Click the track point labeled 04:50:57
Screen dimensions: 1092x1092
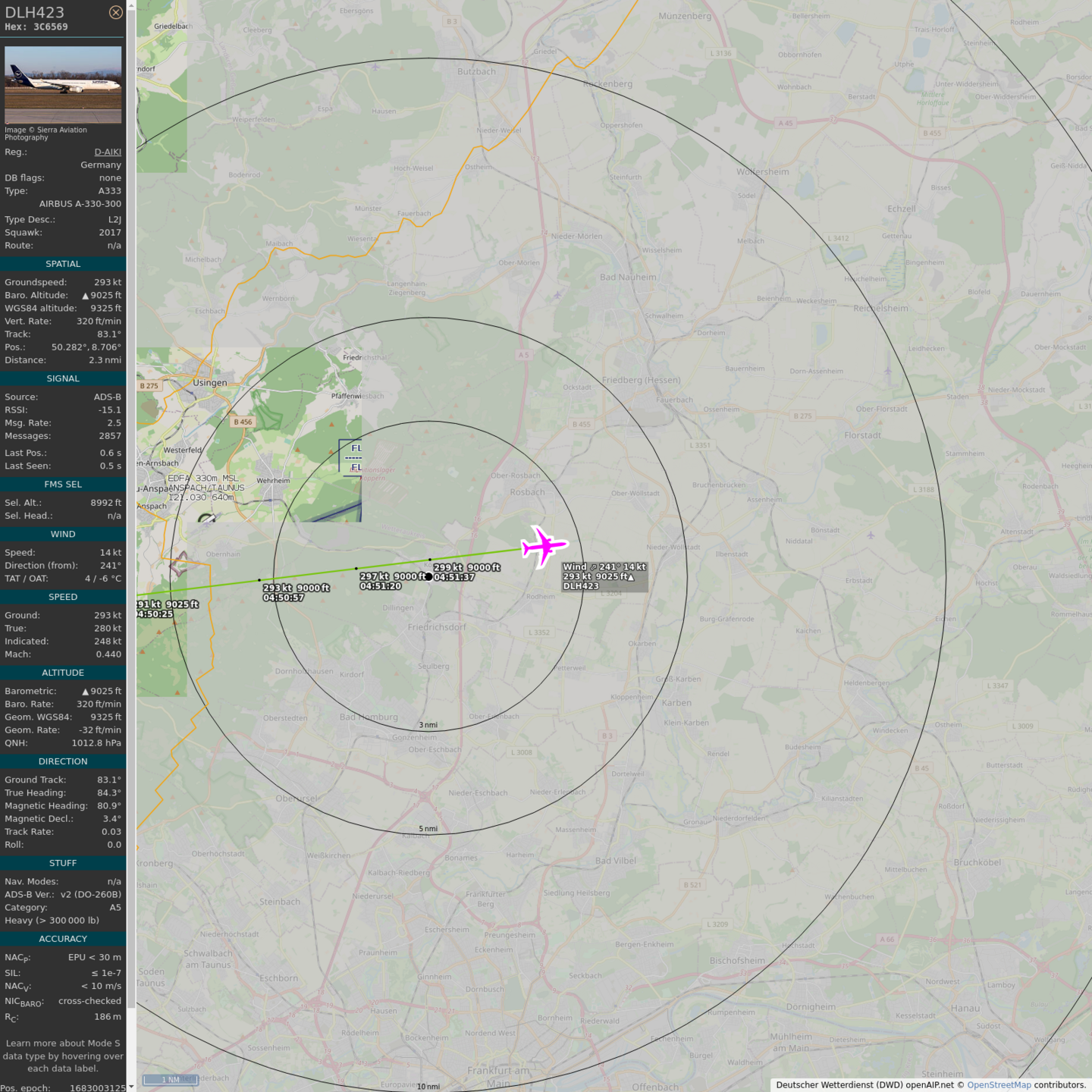(x=259, y=580)
